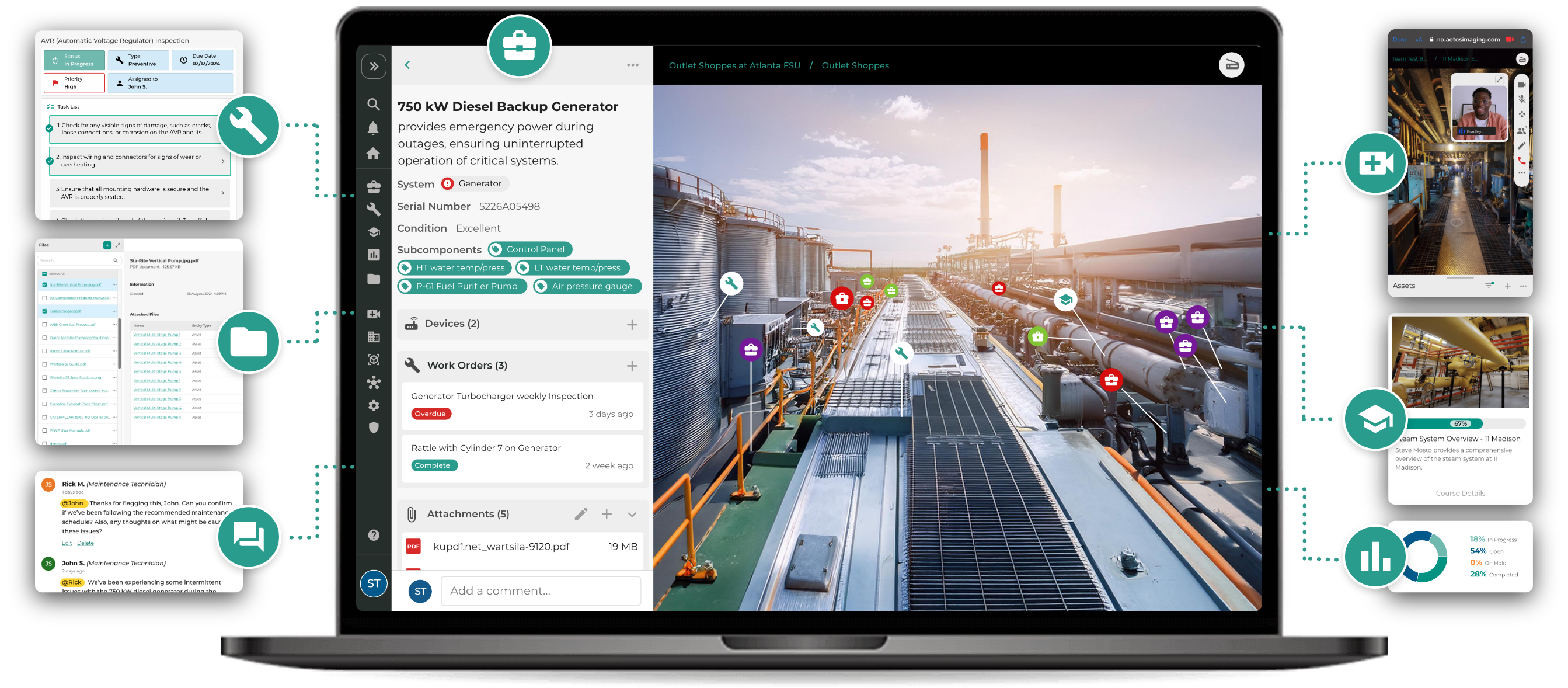
Task: Toggle the Turbochargers.pdf checkbox
Action: coord(44,311)
